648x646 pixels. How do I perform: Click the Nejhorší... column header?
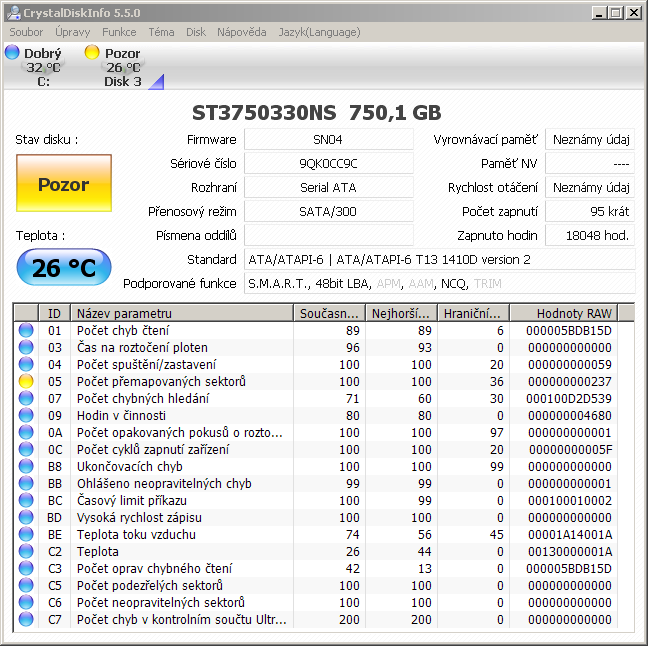(x=401, y=313)
